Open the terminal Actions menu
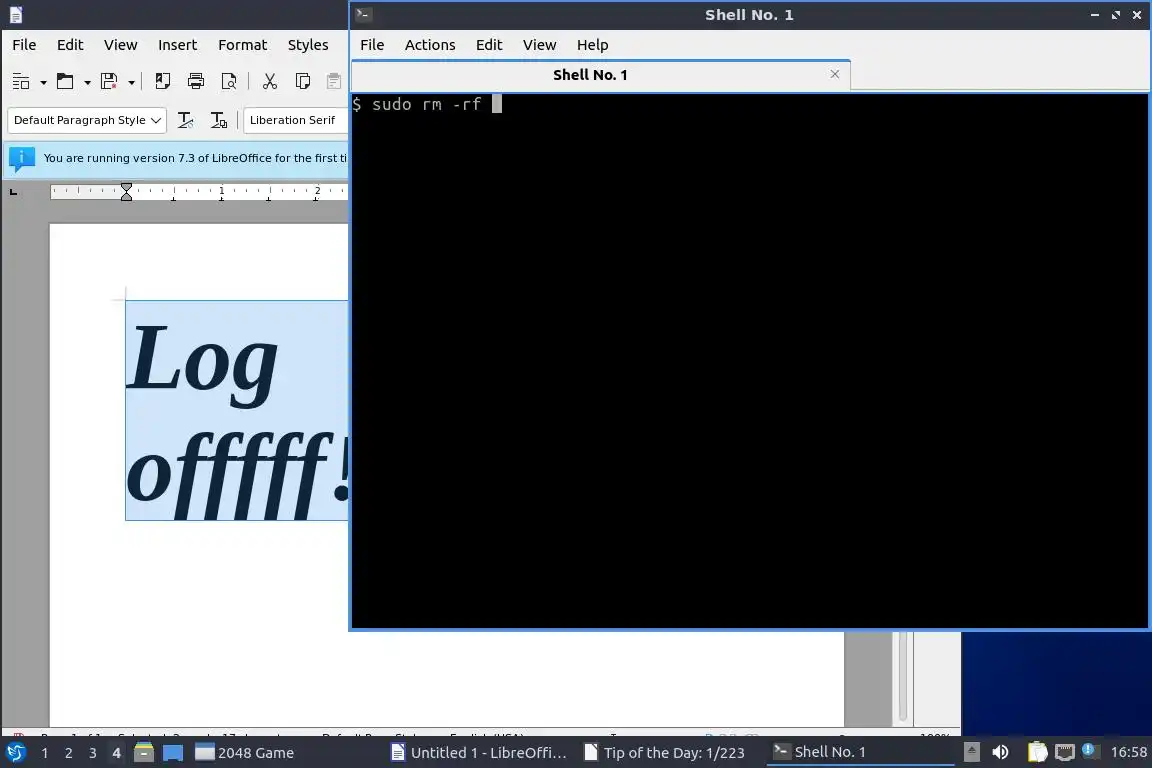Viewport: 1152px width, 768px height. tap(430, 45)
